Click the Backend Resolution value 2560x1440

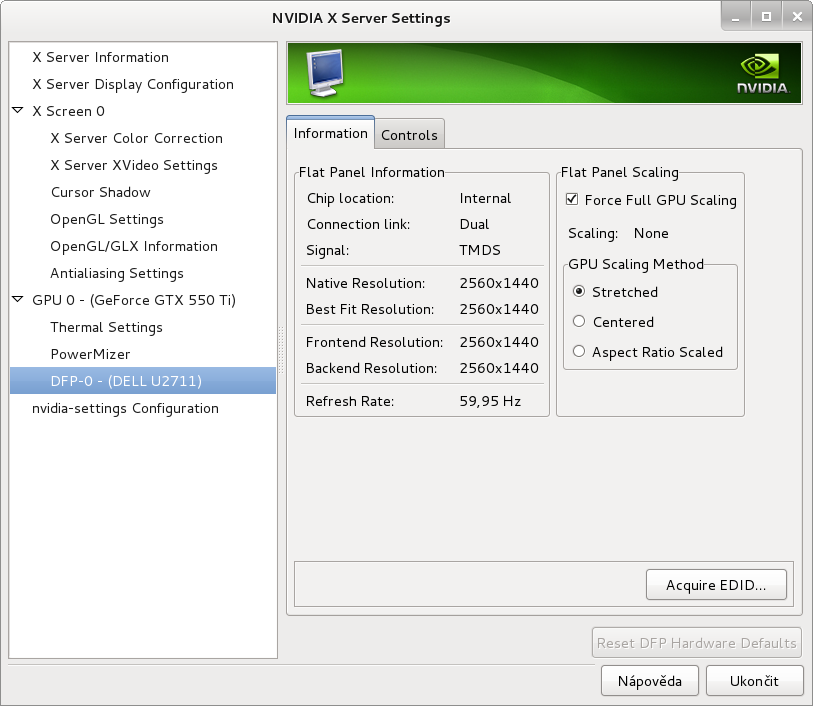click(x=499, y=368)
